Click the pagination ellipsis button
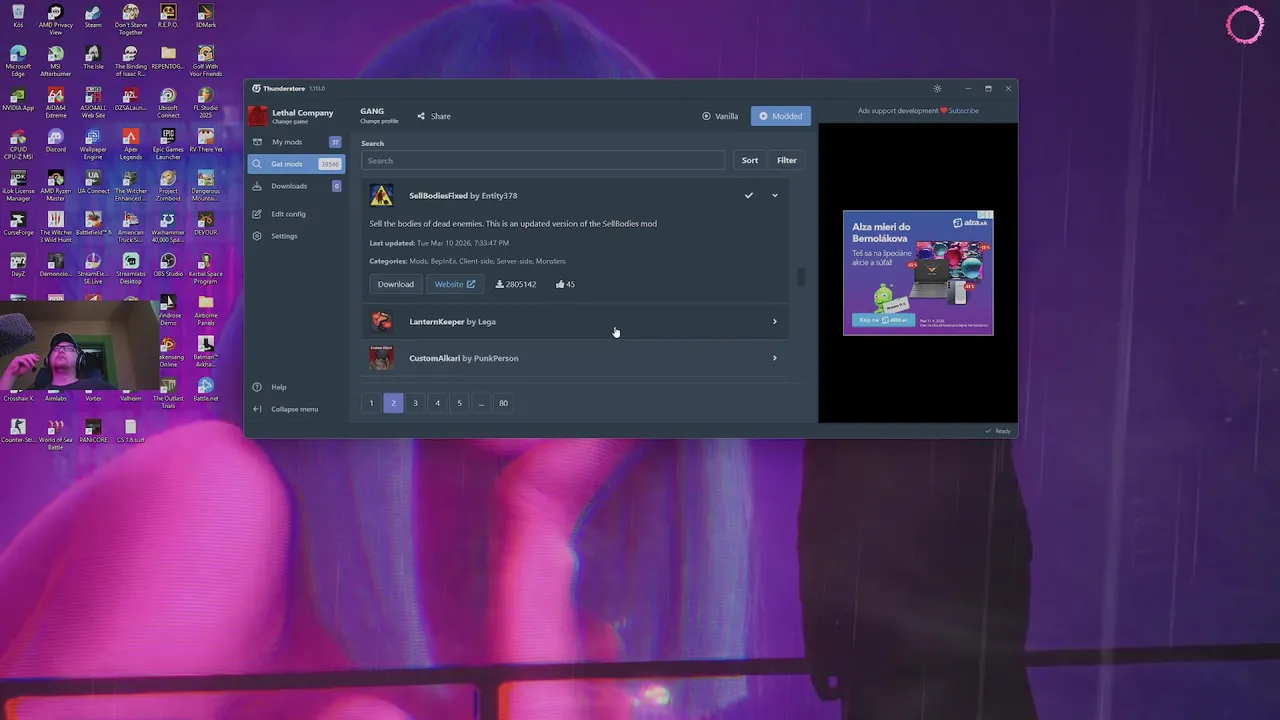 (x=481, y=403)
